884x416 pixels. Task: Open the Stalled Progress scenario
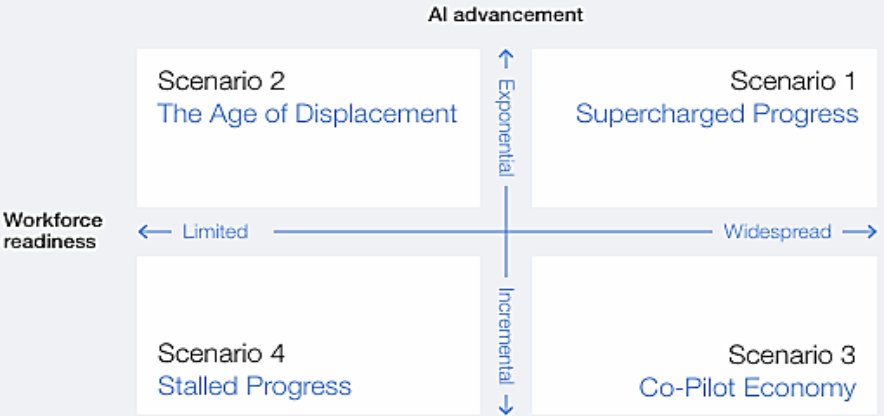254,386
